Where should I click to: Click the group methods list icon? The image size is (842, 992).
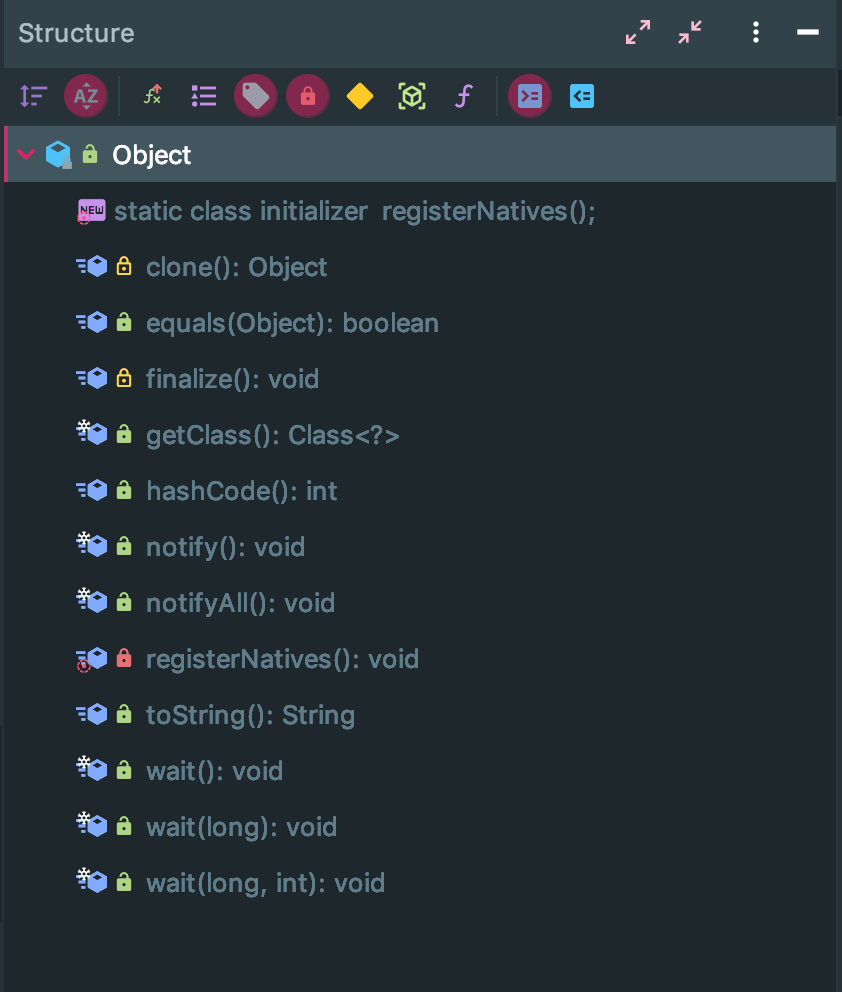204,97
